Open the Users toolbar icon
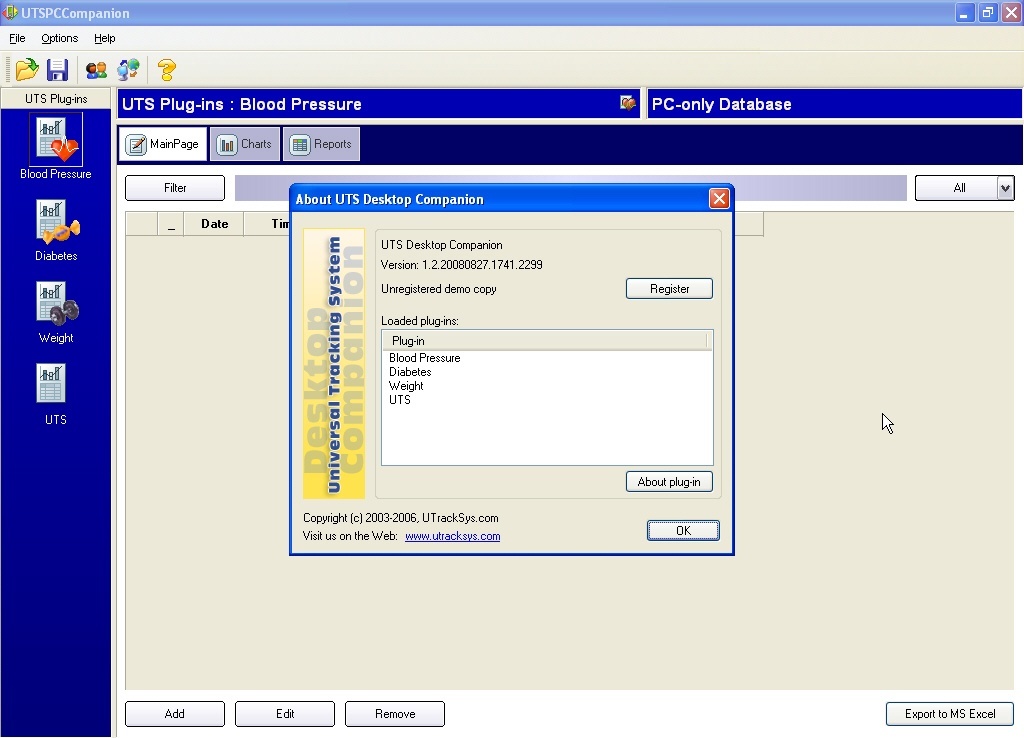 coord(96,68)
